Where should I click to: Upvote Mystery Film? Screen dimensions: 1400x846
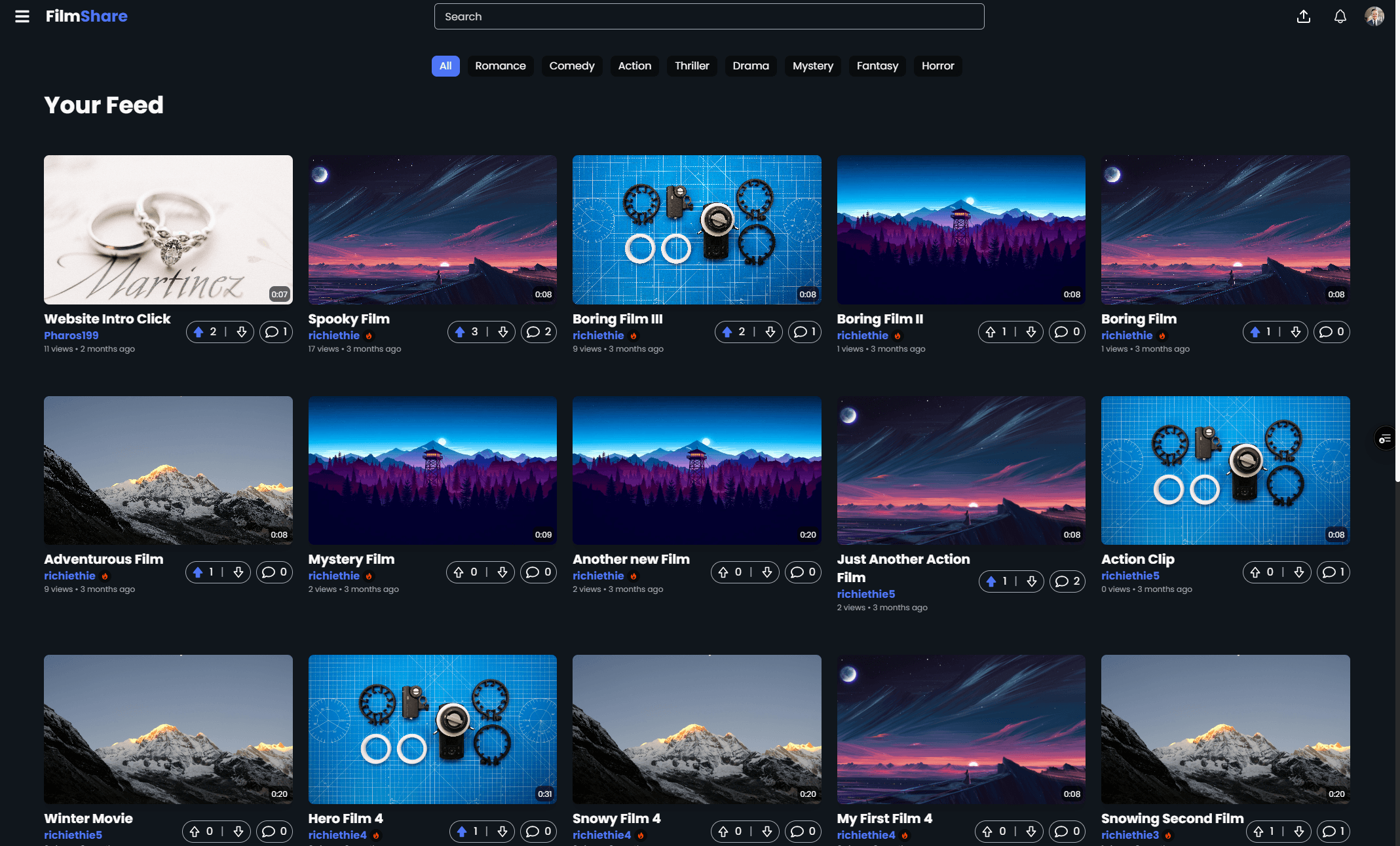pyautogui.click(x=459, y=572)
